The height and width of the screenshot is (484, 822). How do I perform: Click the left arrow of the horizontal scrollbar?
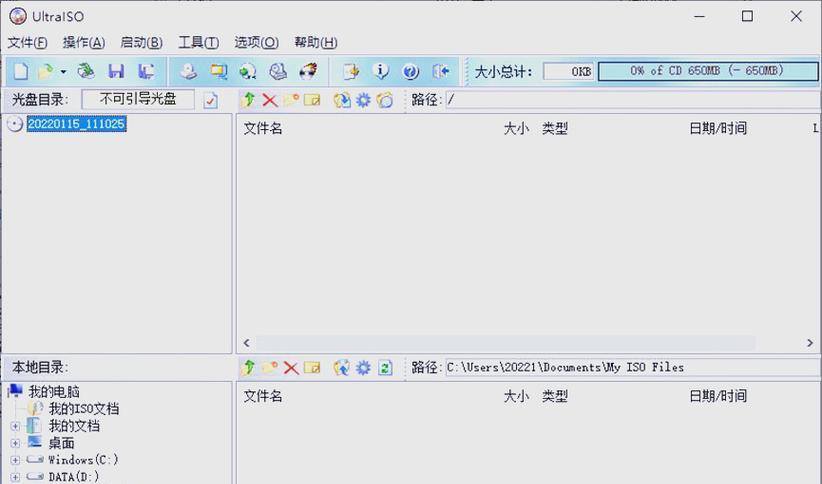click(x=246, y=343)
